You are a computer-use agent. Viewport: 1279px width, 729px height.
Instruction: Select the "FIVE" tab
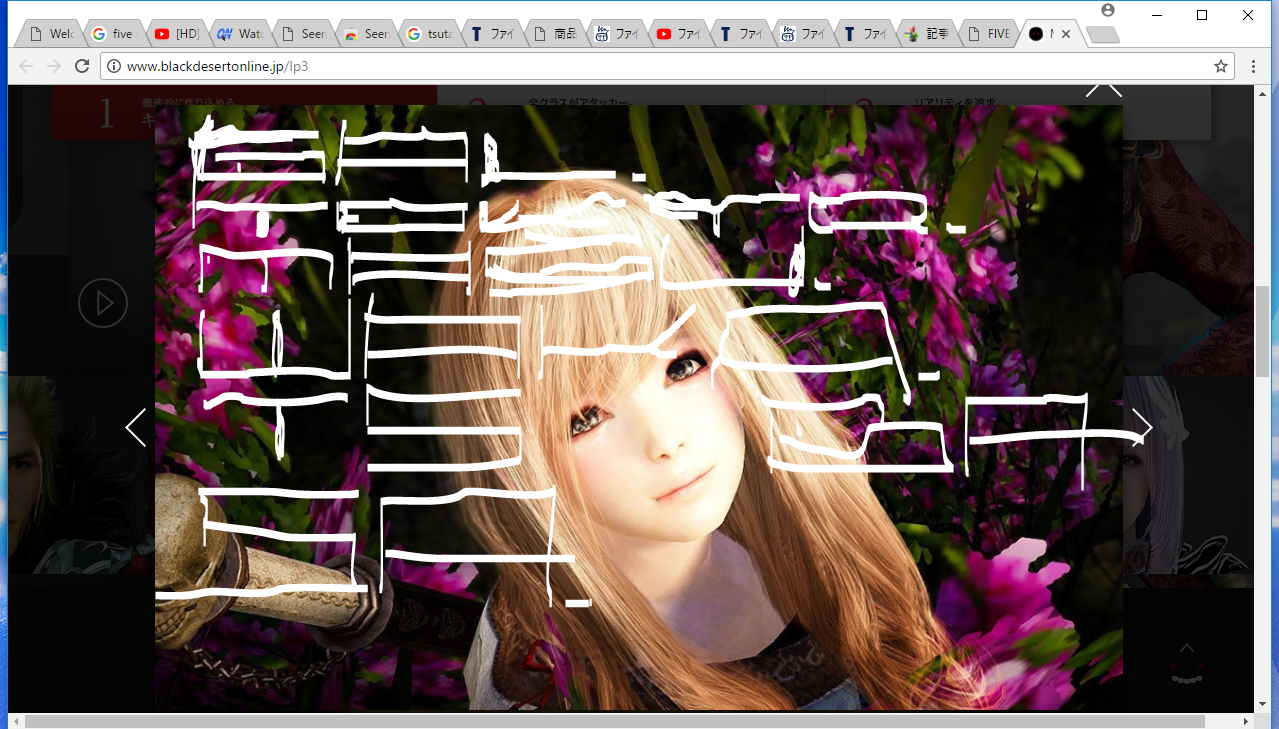pos(989,34)
